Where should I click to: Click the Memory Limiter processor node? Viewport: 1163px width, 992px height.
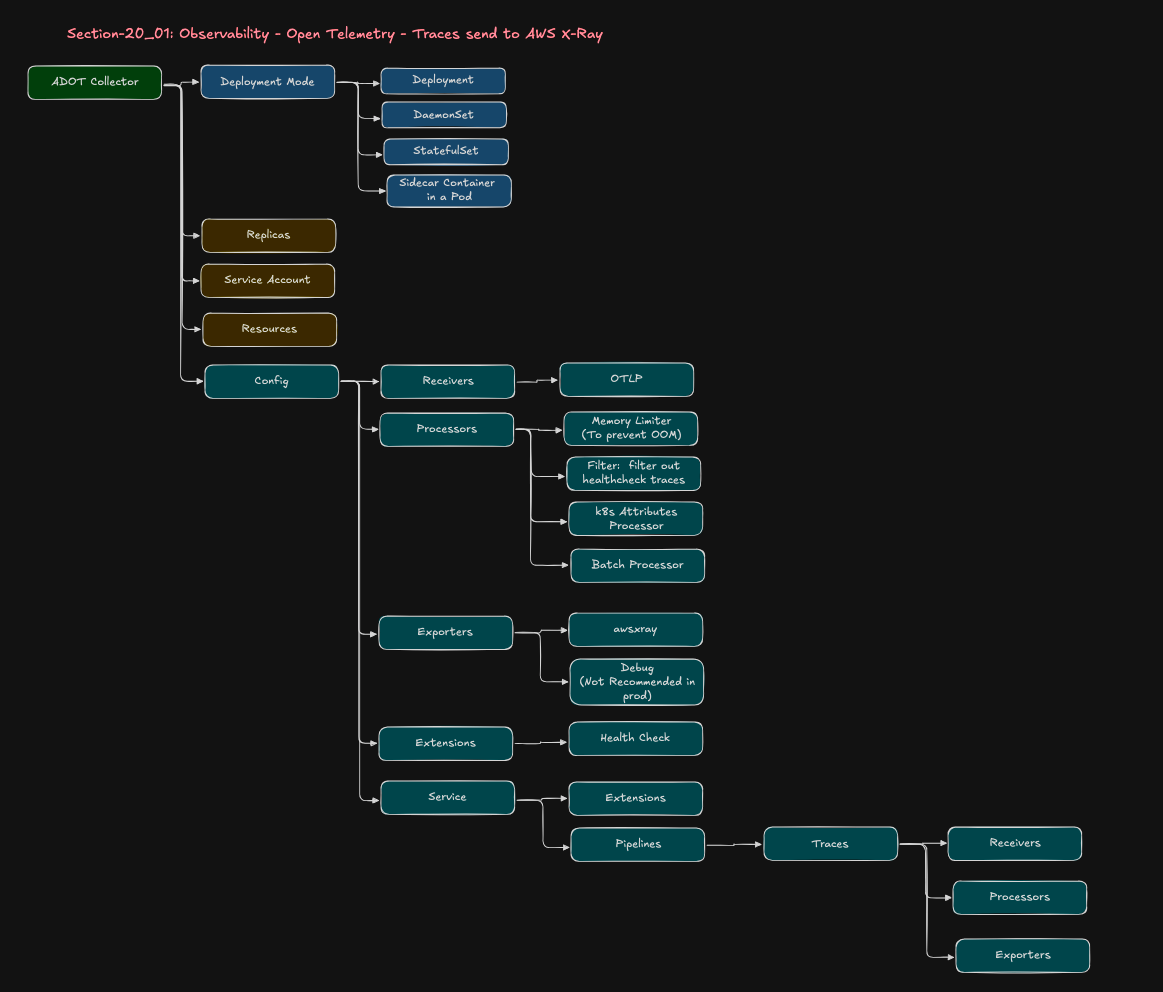coord(631,428)
